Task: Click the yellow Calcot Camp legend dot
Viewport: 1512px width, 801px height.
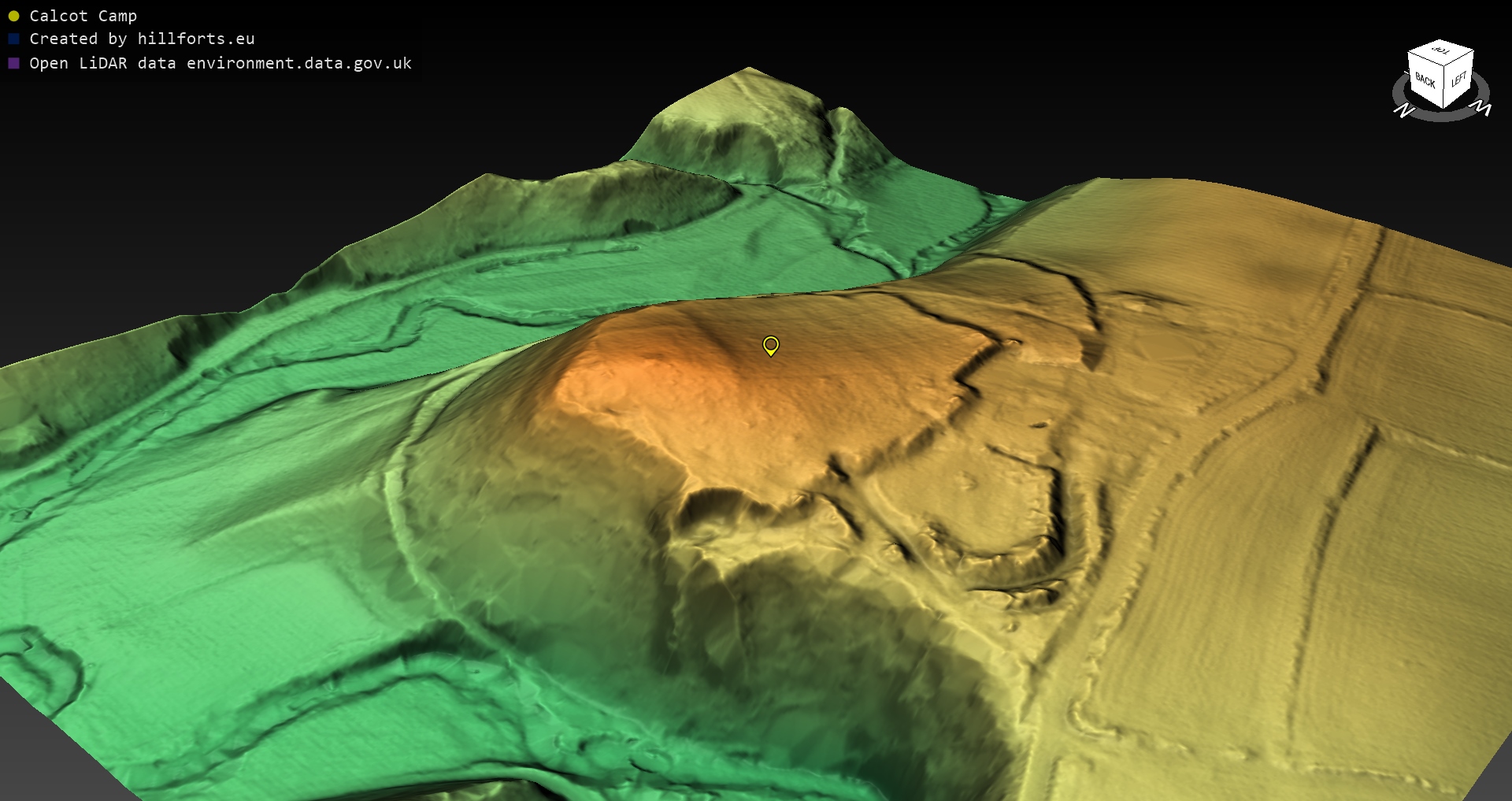Action: (13, 16)
